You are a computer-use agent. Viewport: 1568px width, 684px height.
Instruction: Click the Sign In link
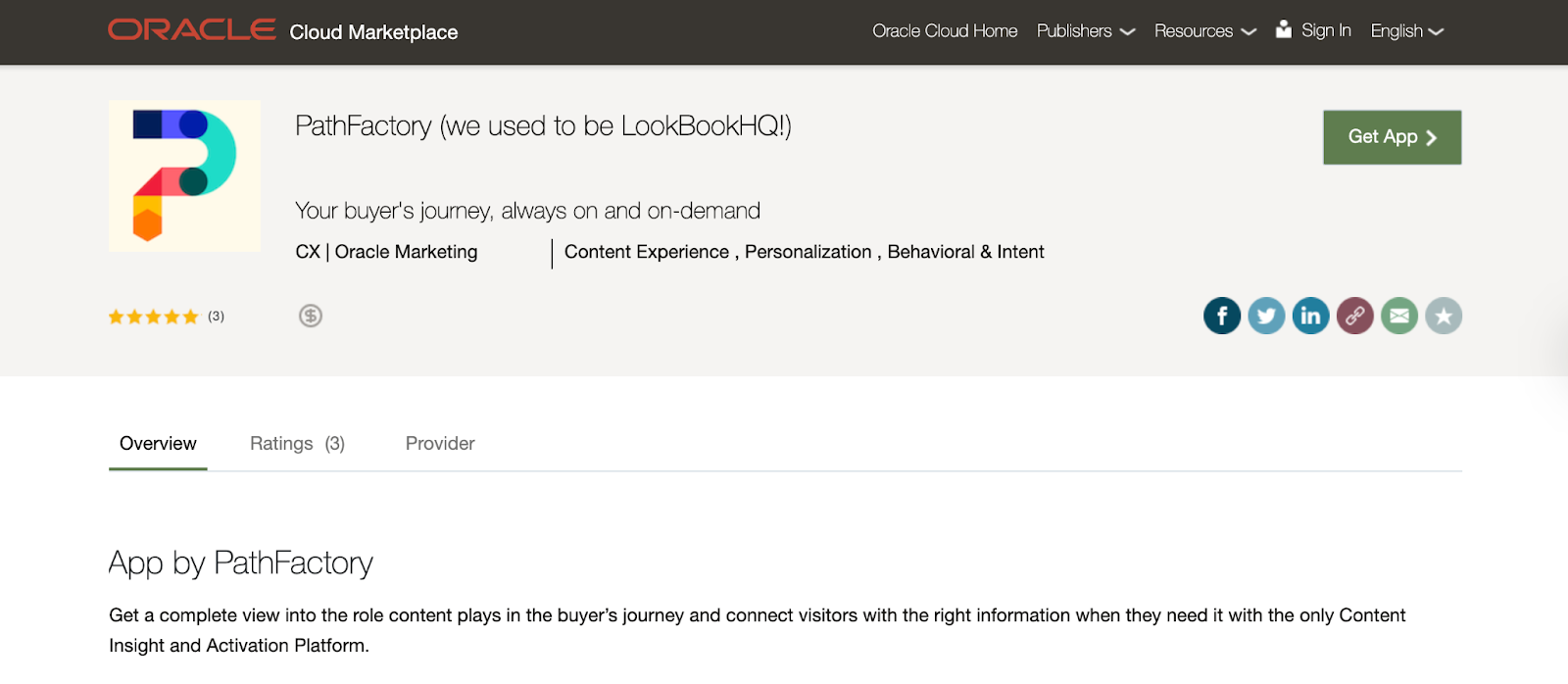point(1326,30)
